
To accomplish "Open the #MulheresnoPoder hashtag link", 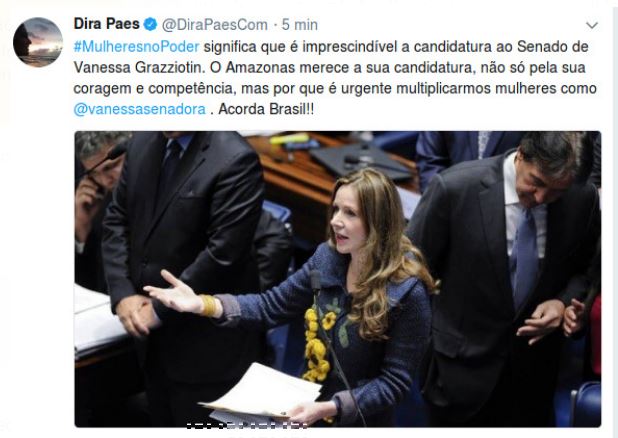I will pos(136,47).
